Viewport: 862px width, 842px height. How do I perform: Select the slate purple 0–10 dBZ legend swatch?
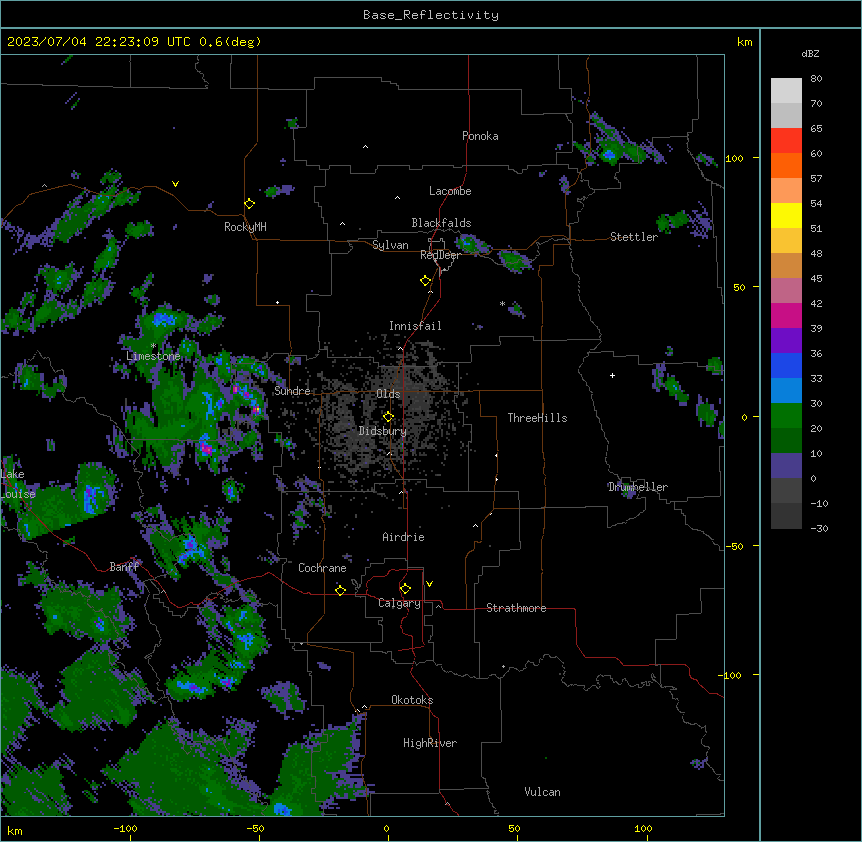(786, 466)
